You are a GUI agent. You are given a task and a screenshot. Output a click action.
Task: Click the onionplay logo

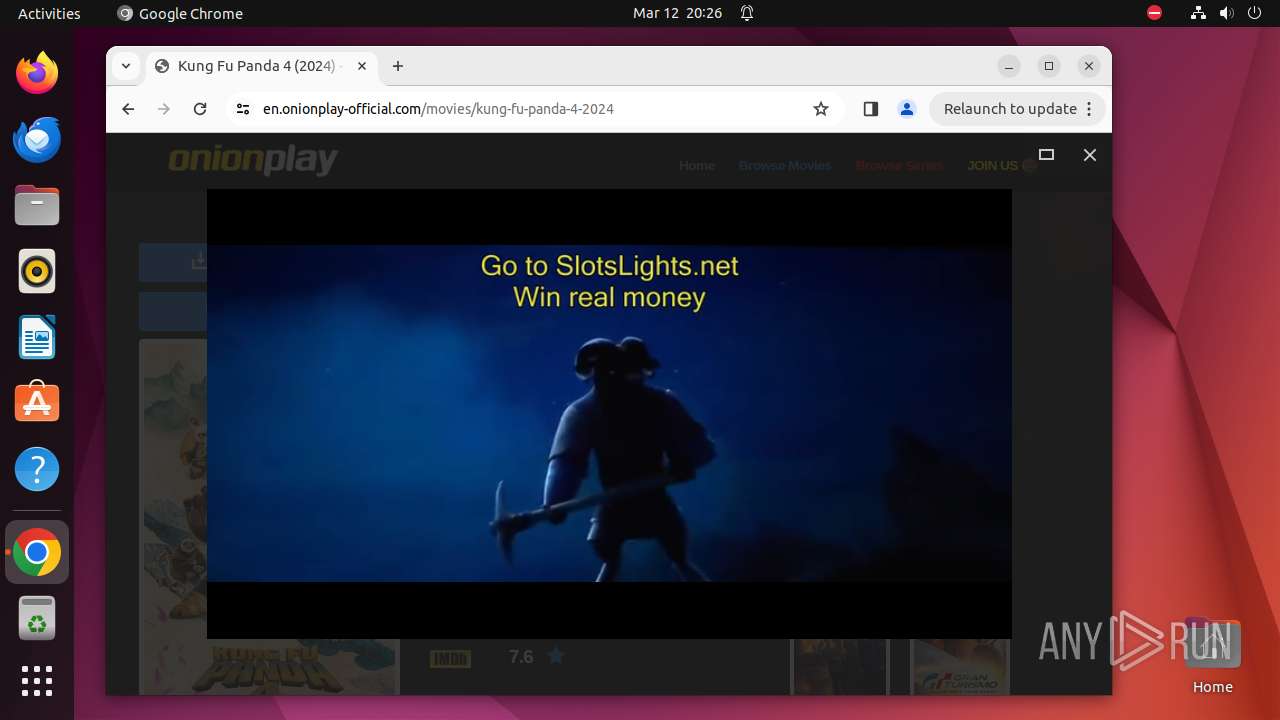pos(253,160)
